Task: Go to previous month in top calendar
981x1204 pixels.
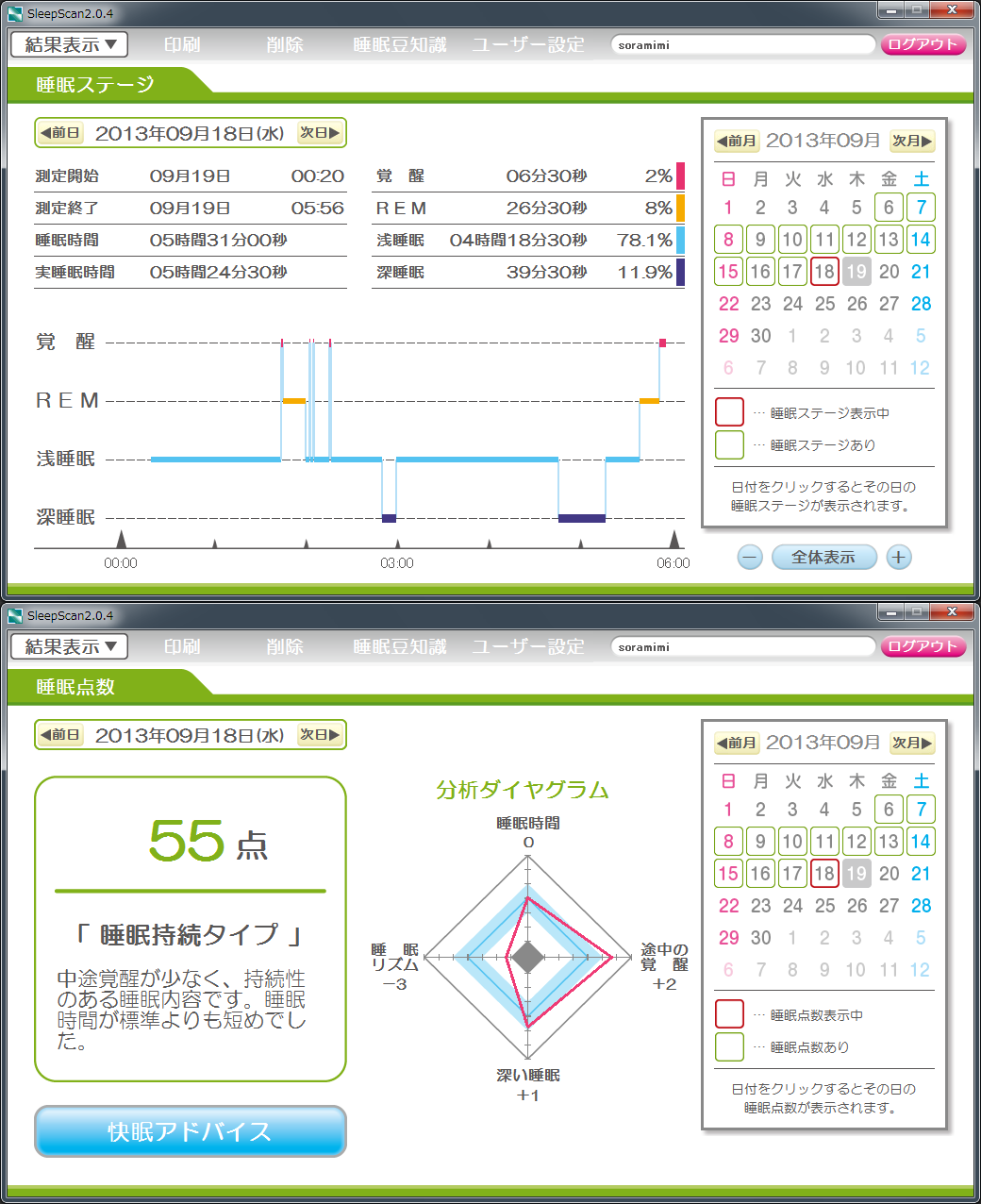Action: 736,141
